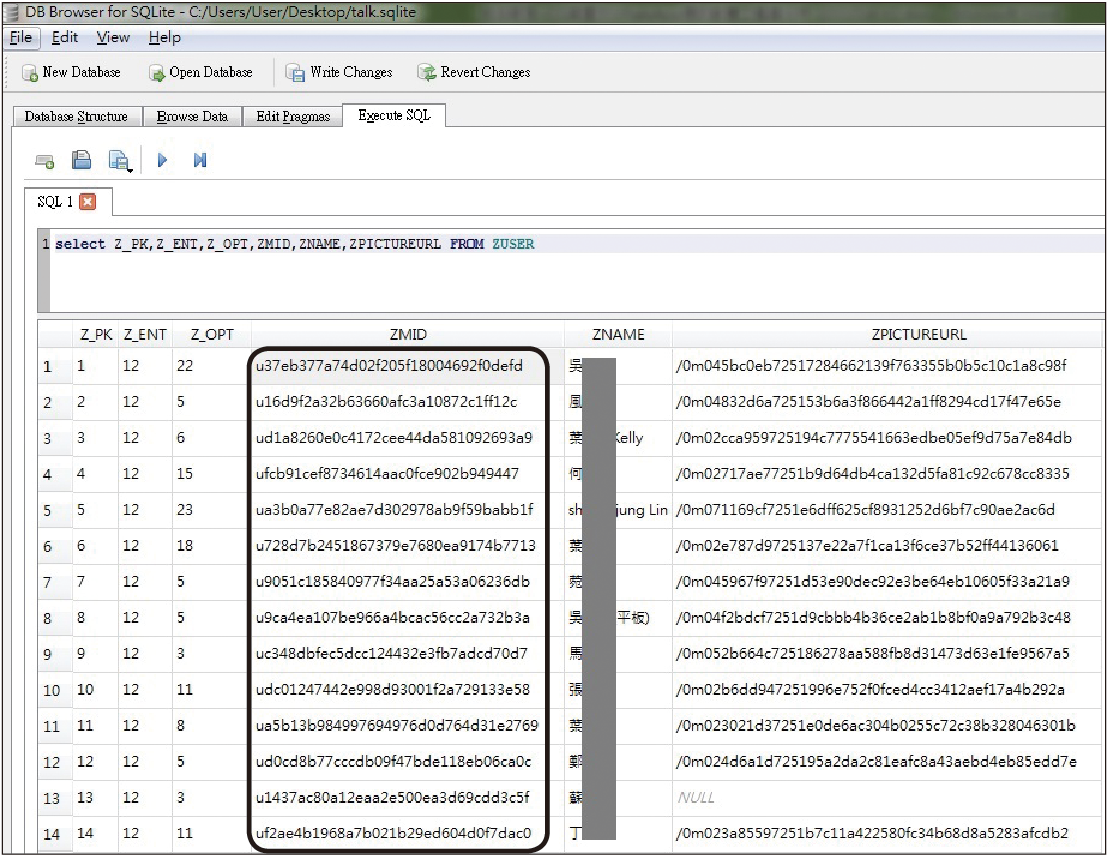Click Z_OPT value 18 in row 6
Image resolution: width=1110 pixels, height=859 pixels.
click(x=185, y=546)
